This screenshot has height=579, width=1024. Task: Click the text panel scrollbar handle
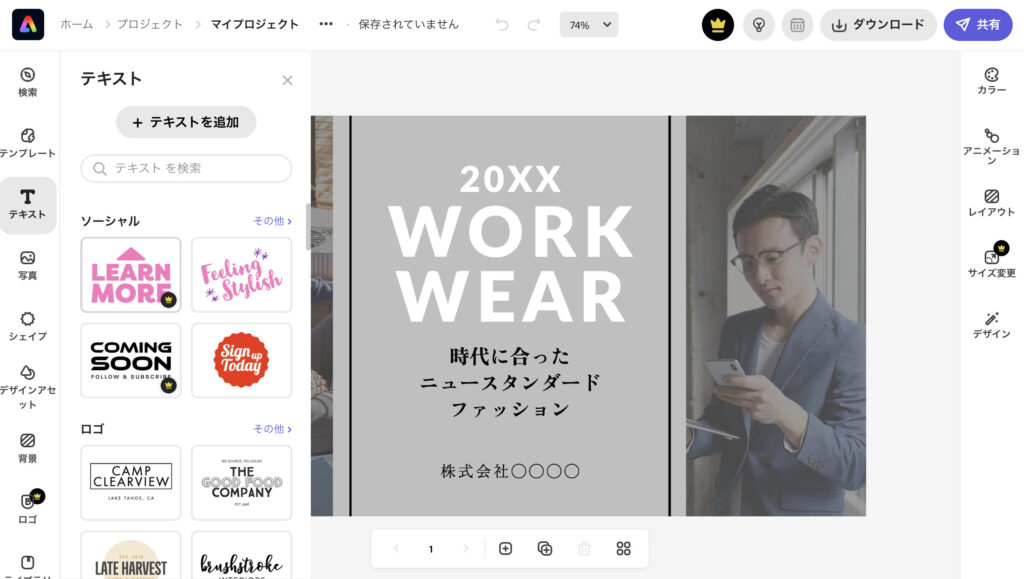(x=308, y=227)
